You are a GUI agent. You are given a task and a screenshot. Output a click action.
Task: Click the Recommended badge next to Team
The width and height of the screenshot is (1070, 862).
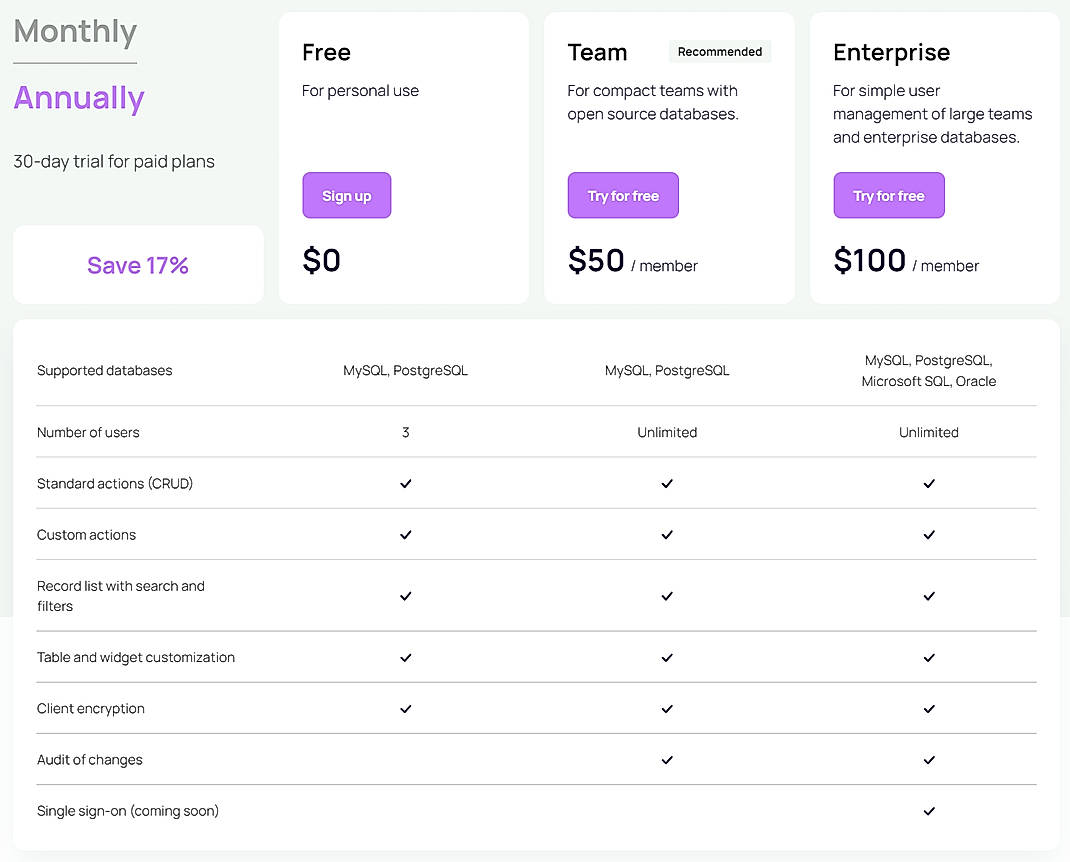pyautogui.click(x=719, y=51)
